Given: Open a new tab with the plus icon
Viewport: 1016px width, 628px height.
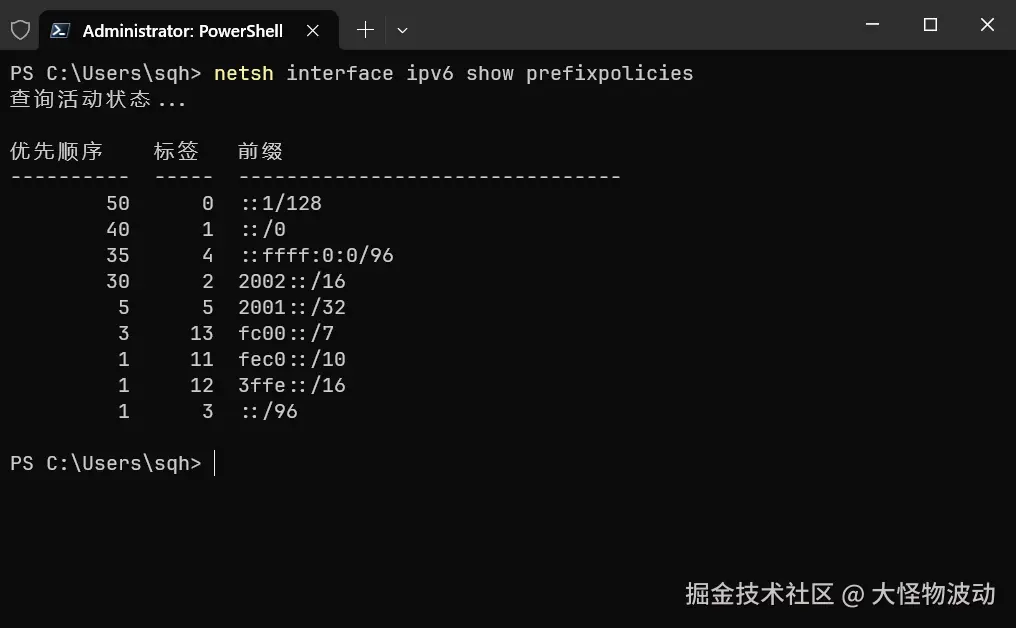Looking at the screenshot, I should click(x=365, y=30).
